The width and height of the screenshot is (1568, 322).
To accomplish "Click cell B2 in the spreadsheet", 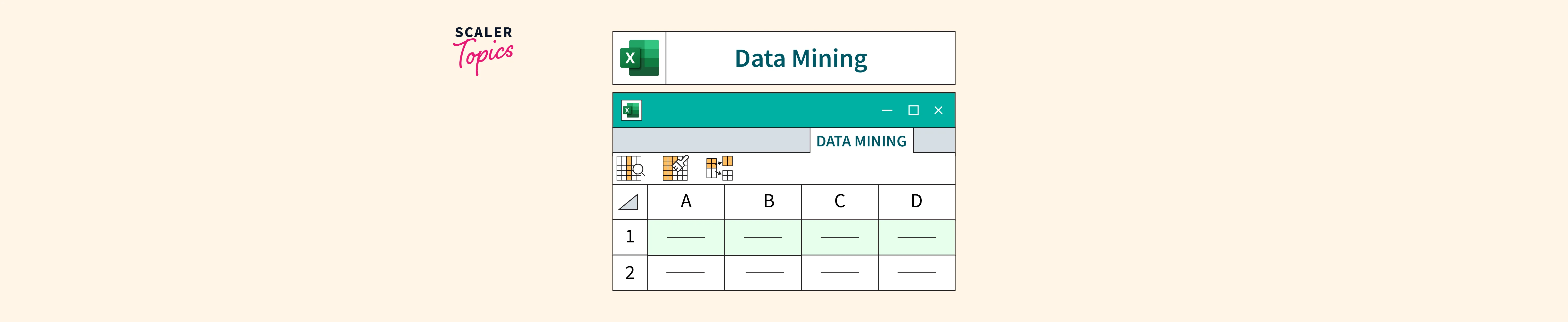I will [763, 273].
